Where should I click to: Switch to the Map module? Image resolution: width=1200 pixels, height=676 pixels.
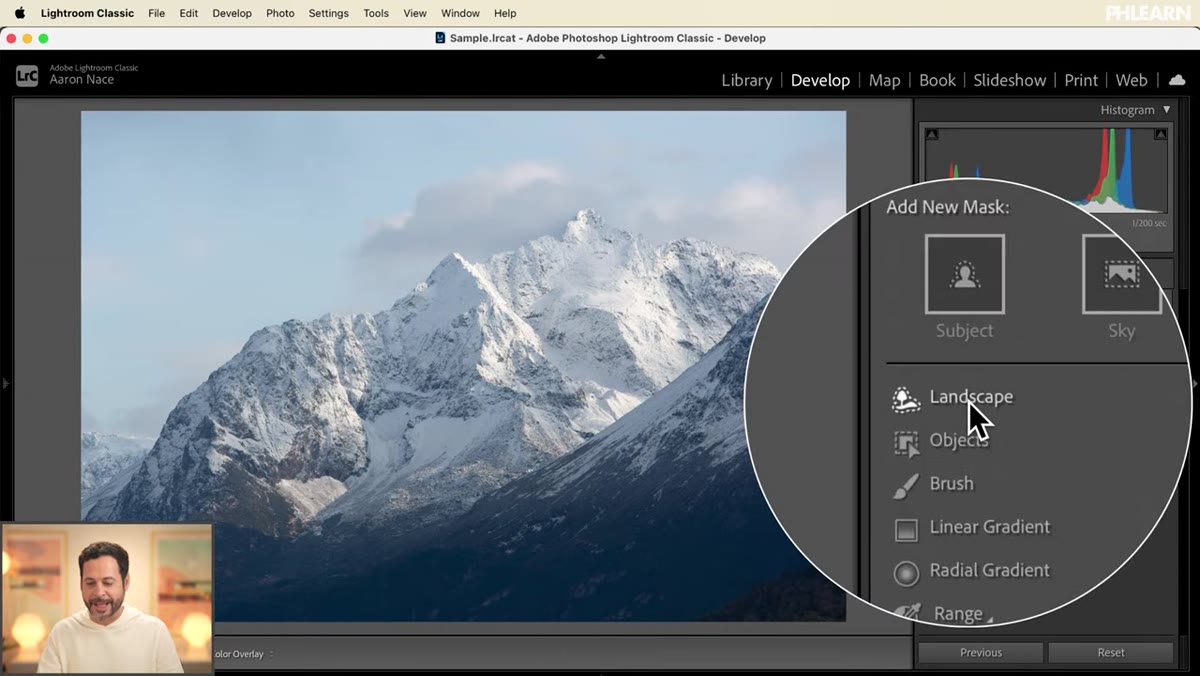[884, 80]
